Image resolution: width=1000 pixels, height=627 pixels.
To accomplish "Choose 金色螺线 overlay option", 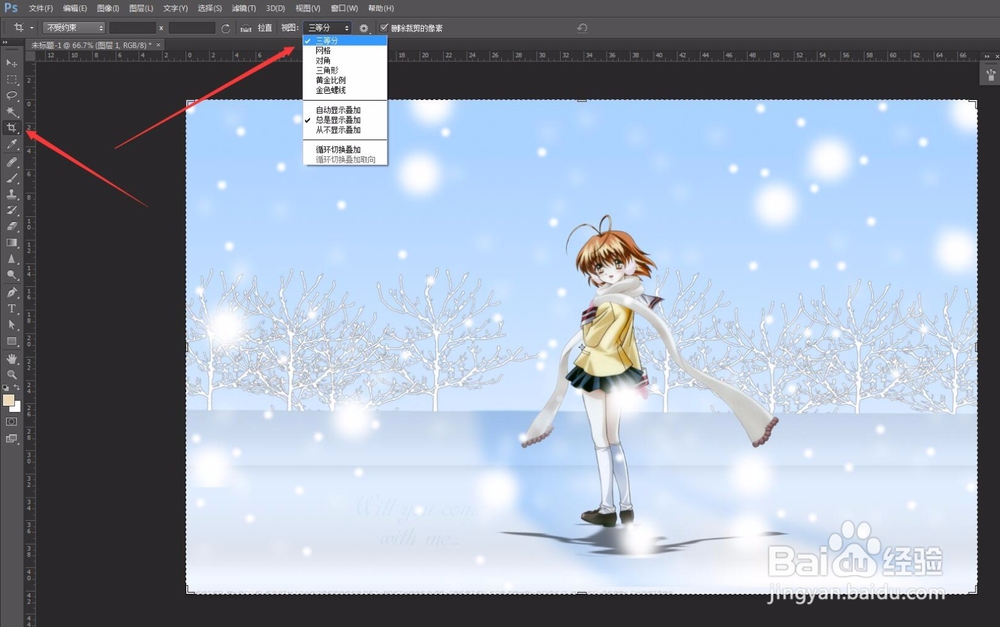I will pos(345,90).
